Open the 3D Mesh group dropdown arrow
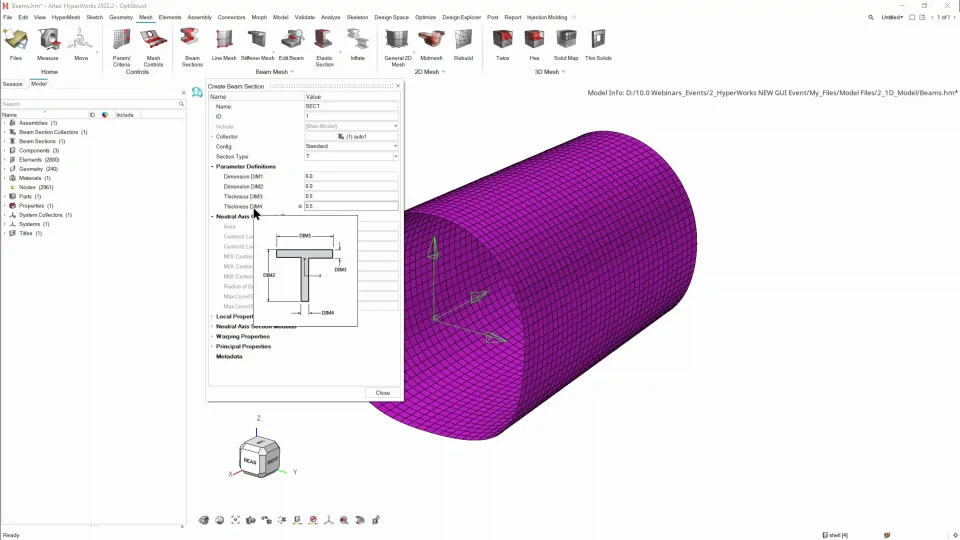This screenshot has height=540, width=960. pos(563,72)
